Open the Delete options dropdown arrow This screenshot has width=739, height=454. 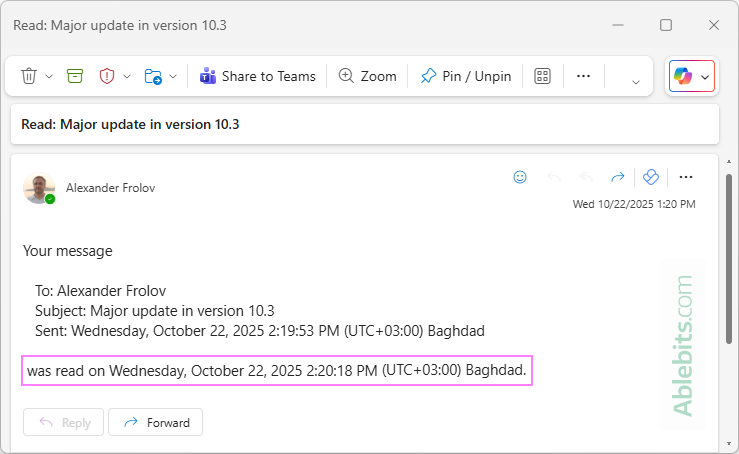[49, 76]
